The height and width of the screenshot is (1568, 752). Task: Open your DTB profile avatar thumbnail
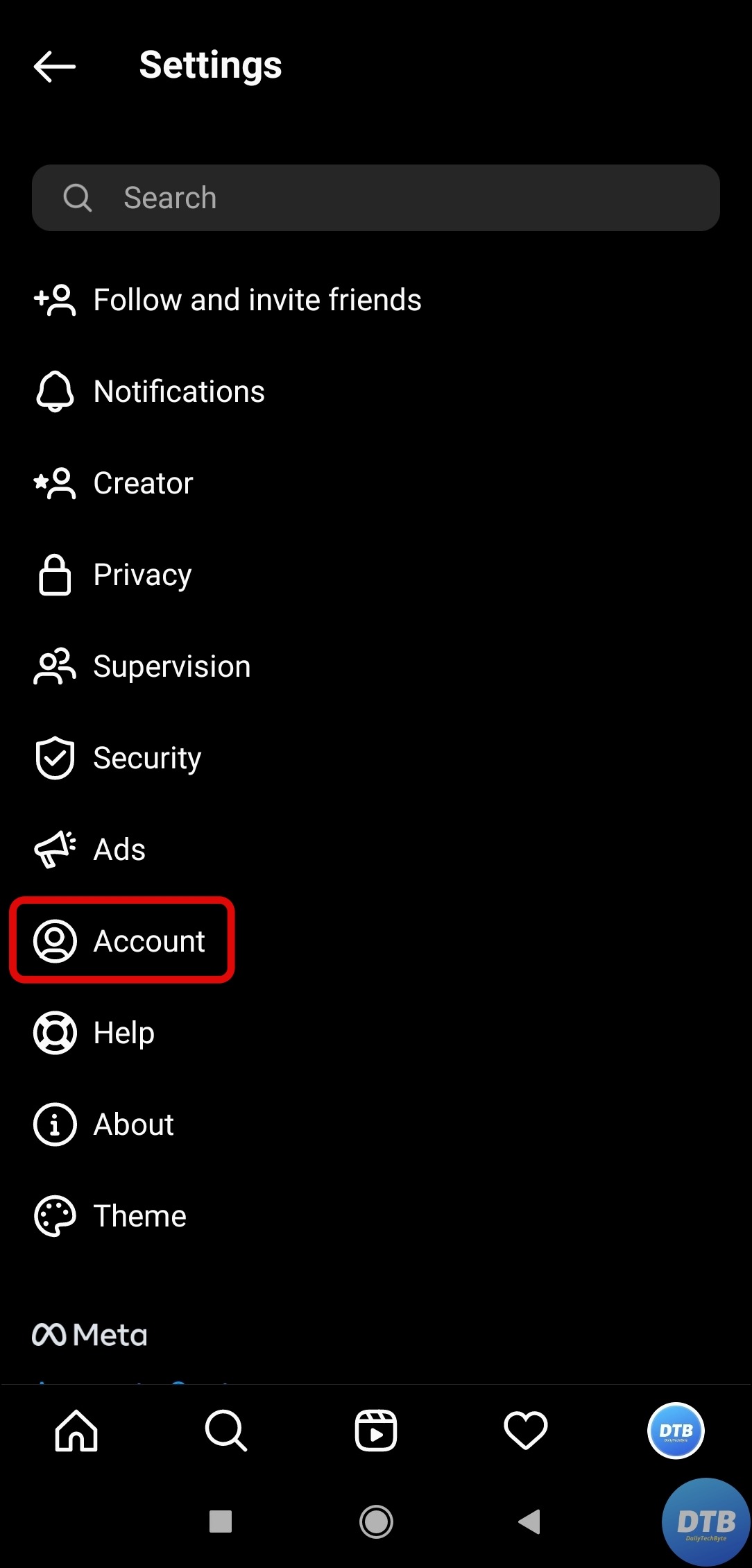[x=676, y=1430]
